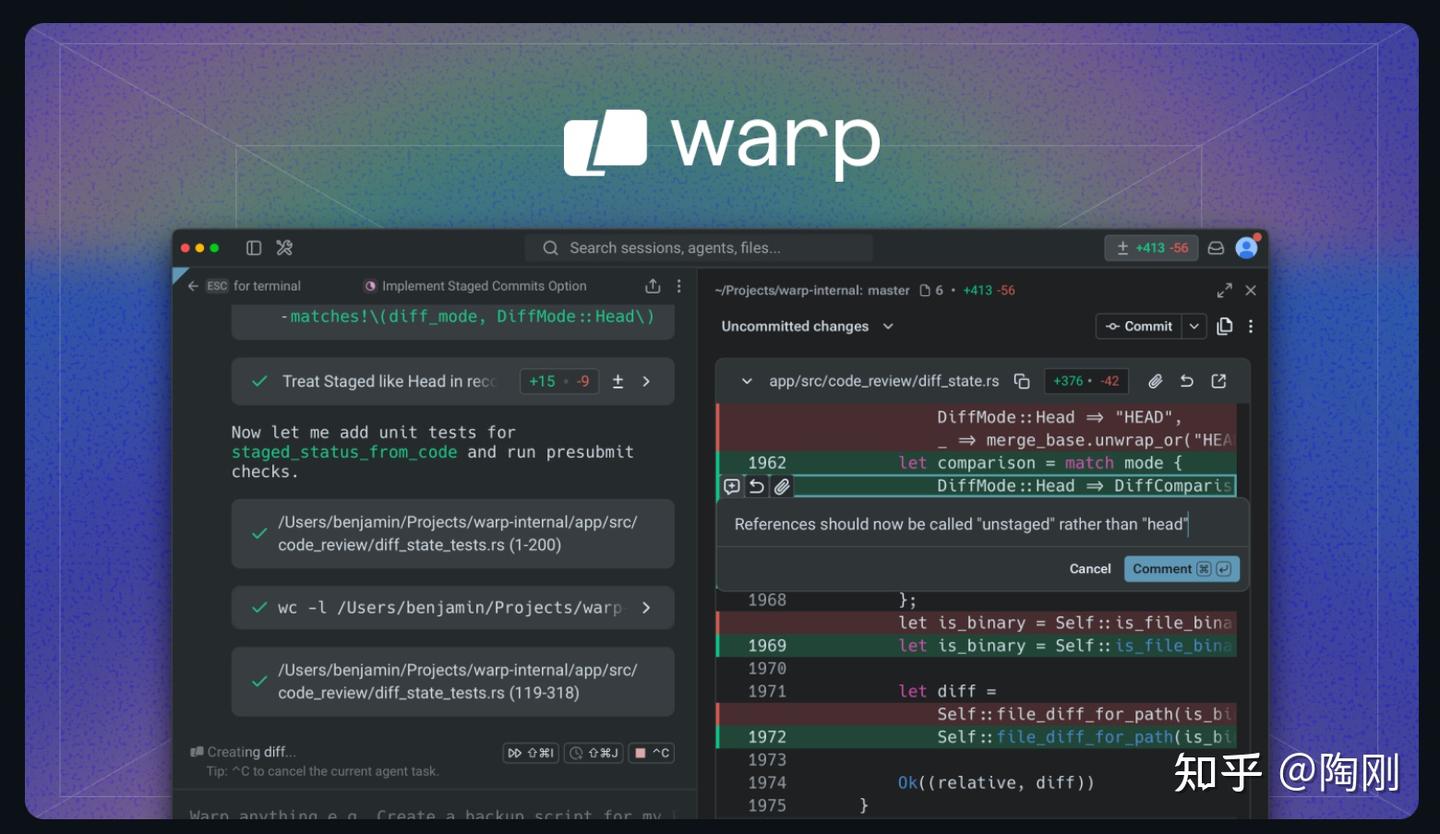
Task: Click the diff icon in Treat Staged row
Action: [618, 381]
